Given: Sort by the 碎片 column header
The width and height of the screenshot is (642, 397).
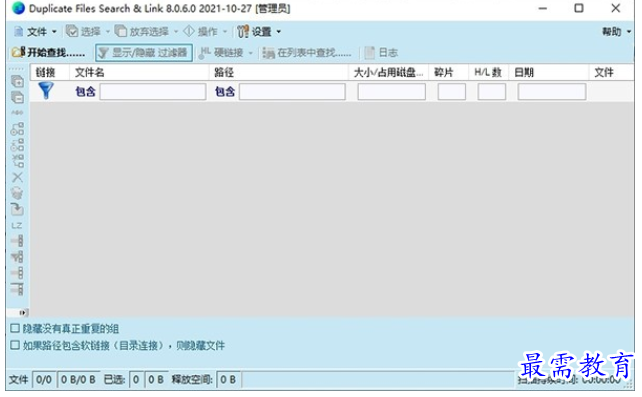Looking at the screenshot, I should click(x=448, y=72).
